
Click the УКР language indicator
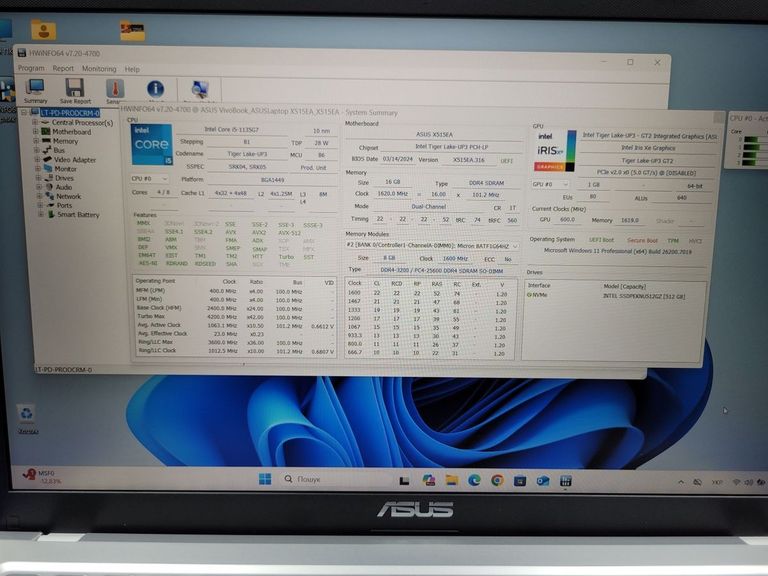click(x=717, y=482)
